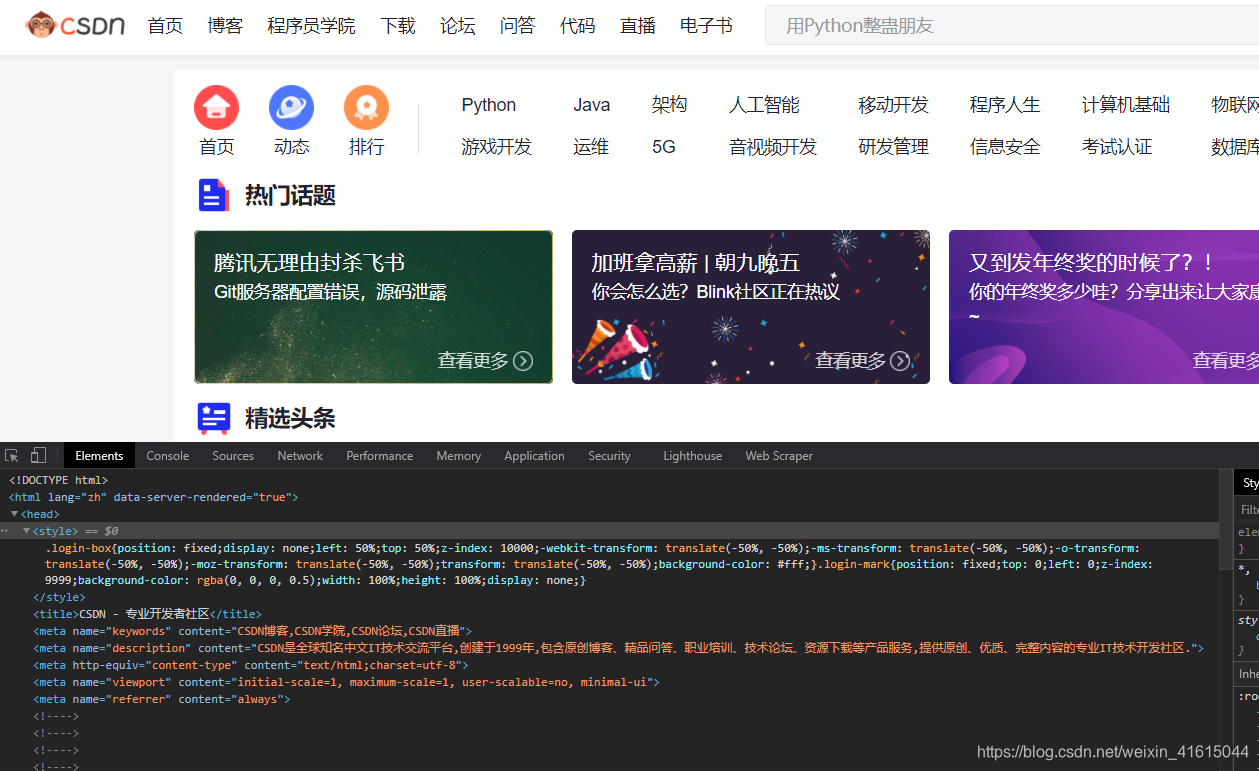Collapse the head tag in DOM tree
1259x771 pixels.
[x=14, y=514]
